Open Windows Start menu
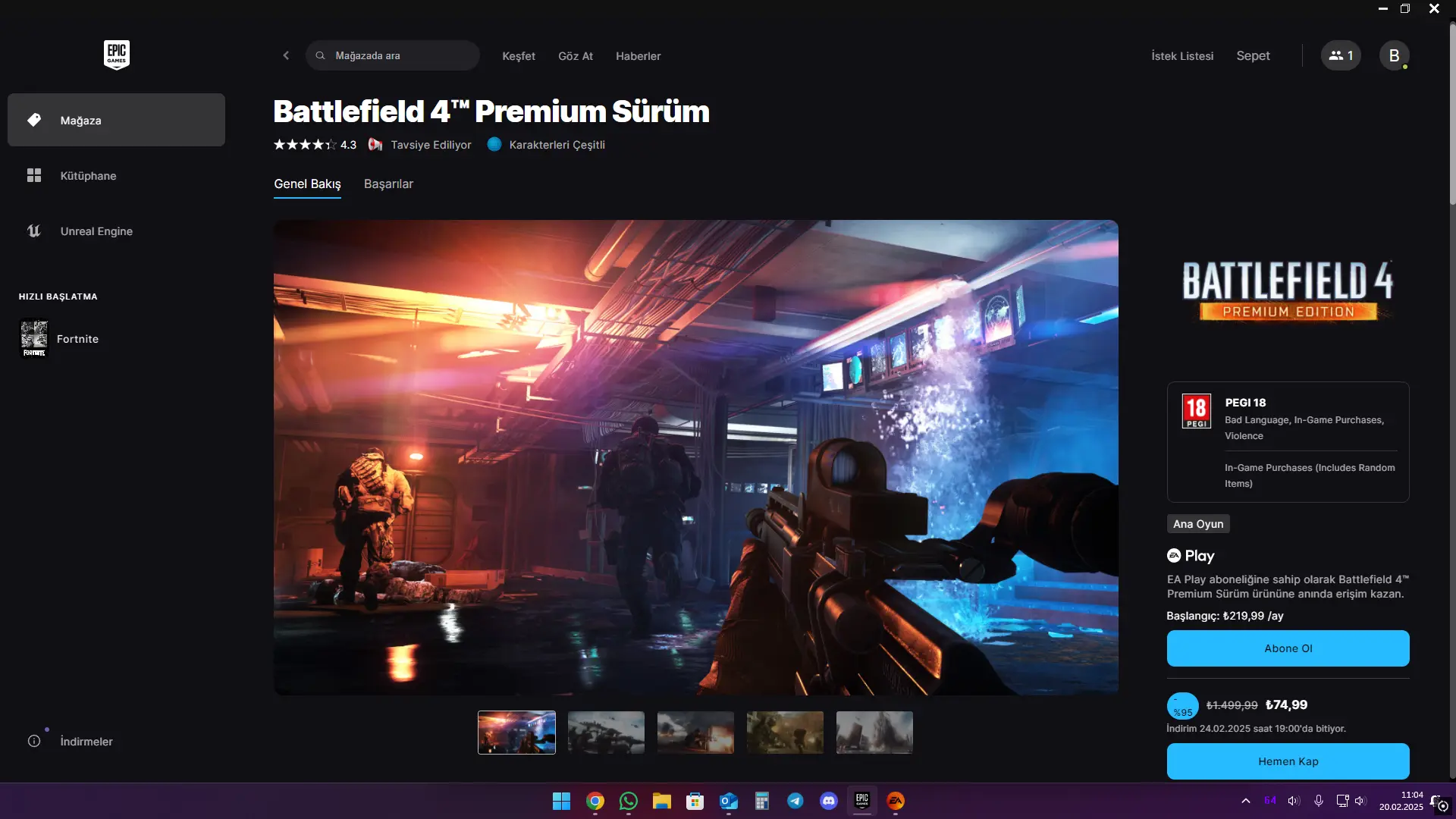Image resolution: width=1456 pixels, height=819 pixels. coord(561,801)
